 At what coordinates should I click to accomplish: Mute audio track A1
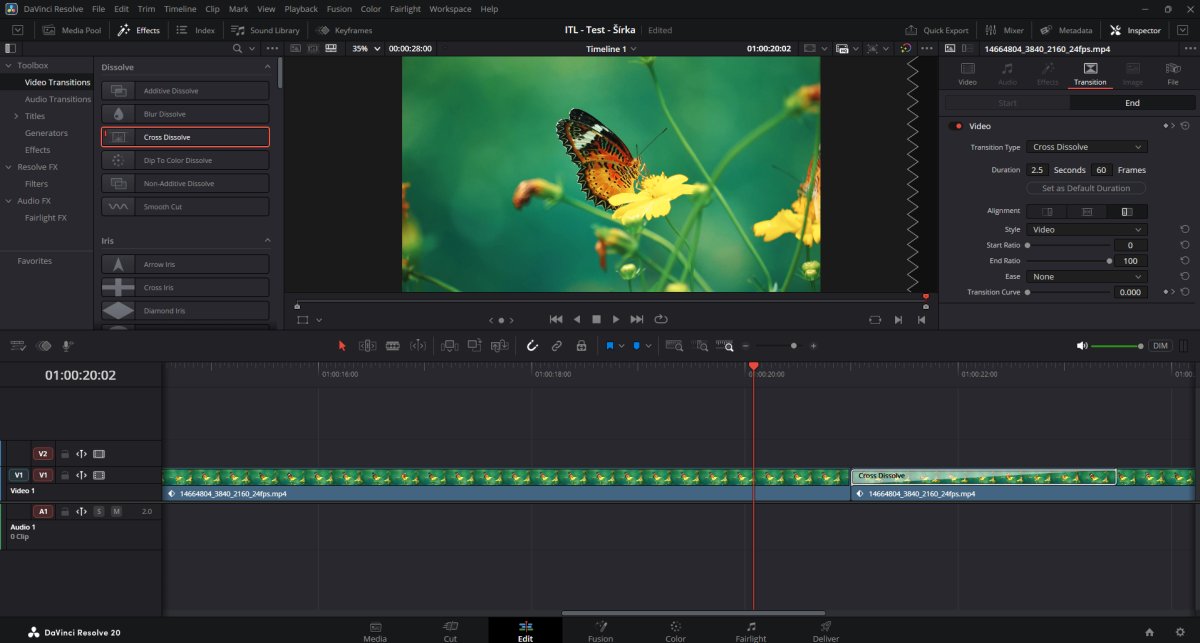(x=116, y=511)
